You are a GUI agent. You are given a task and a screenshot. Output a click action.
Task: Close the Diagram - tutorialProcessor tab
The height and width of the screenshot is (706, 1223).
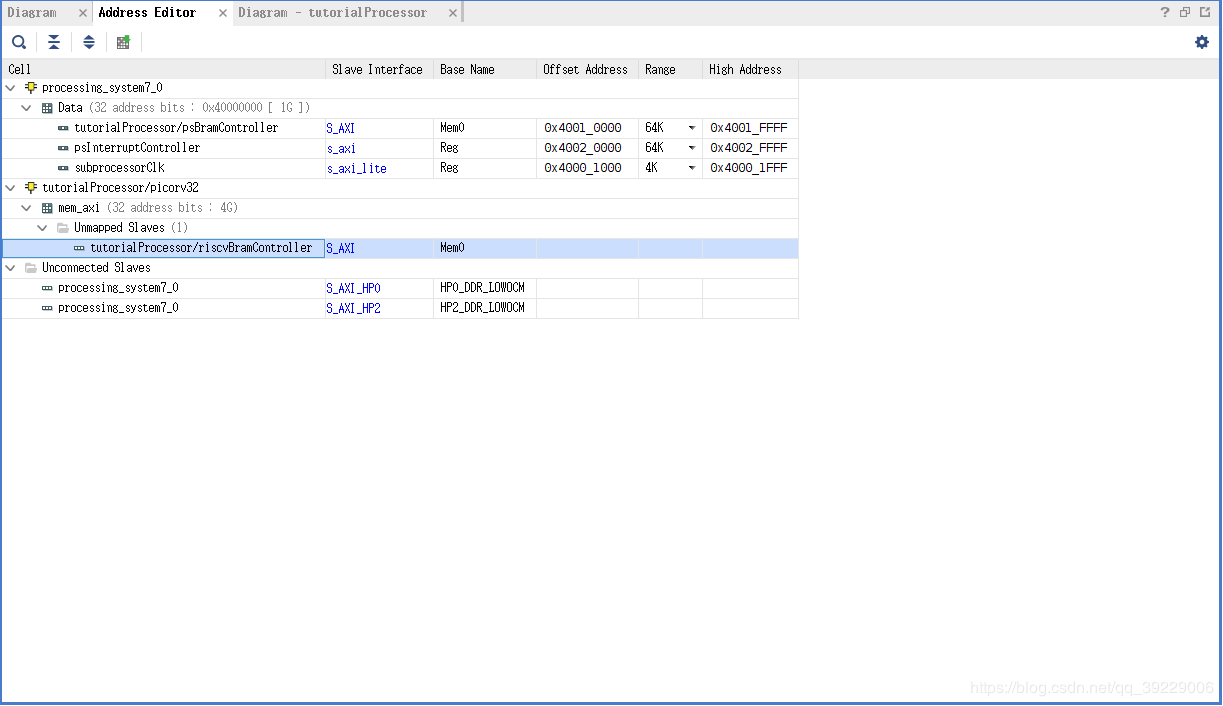[x=452, y=13]
